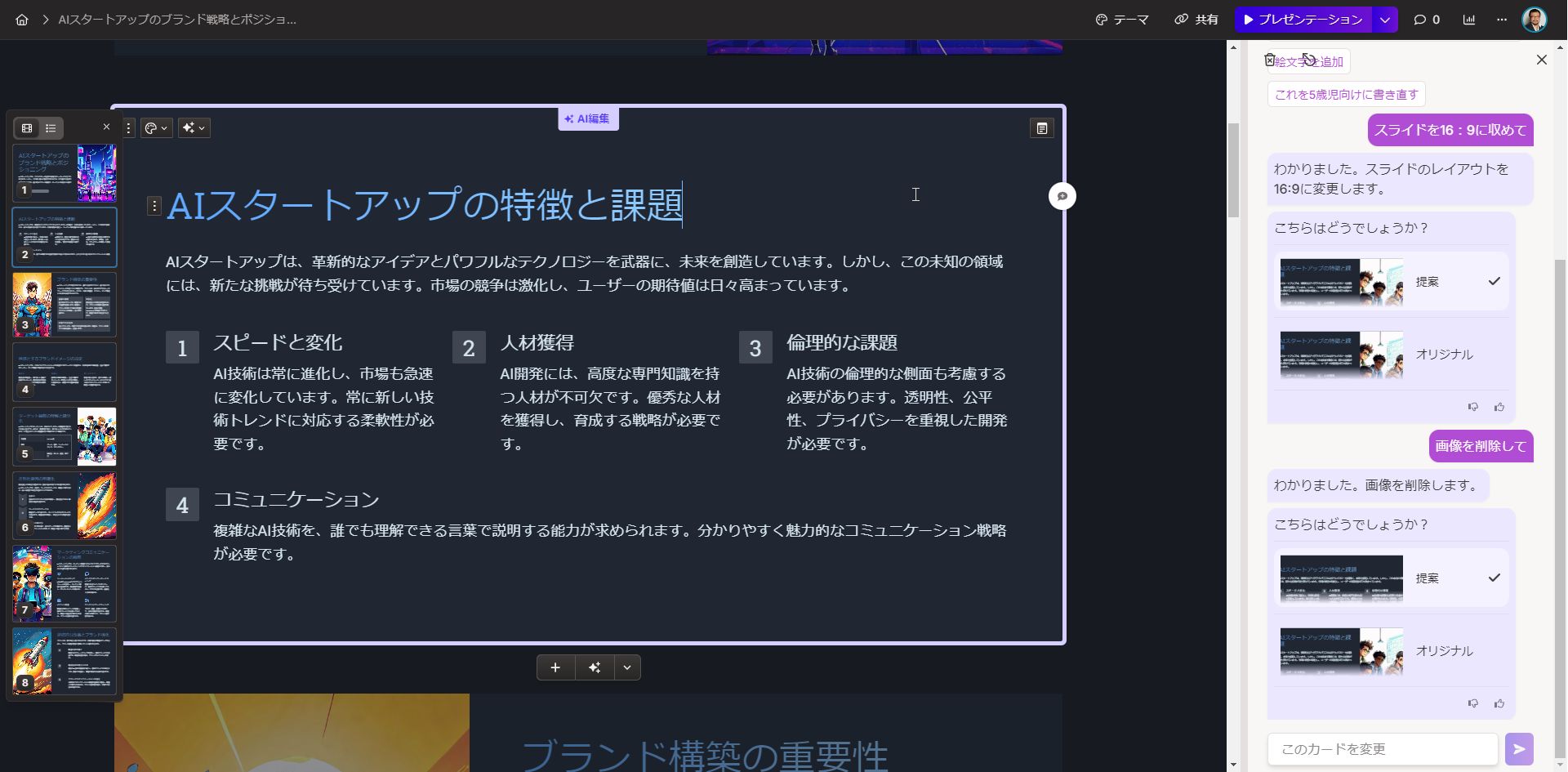
Task: Click the これを5歳児向けに書き直す suggestion
Action: point(1346,94)
